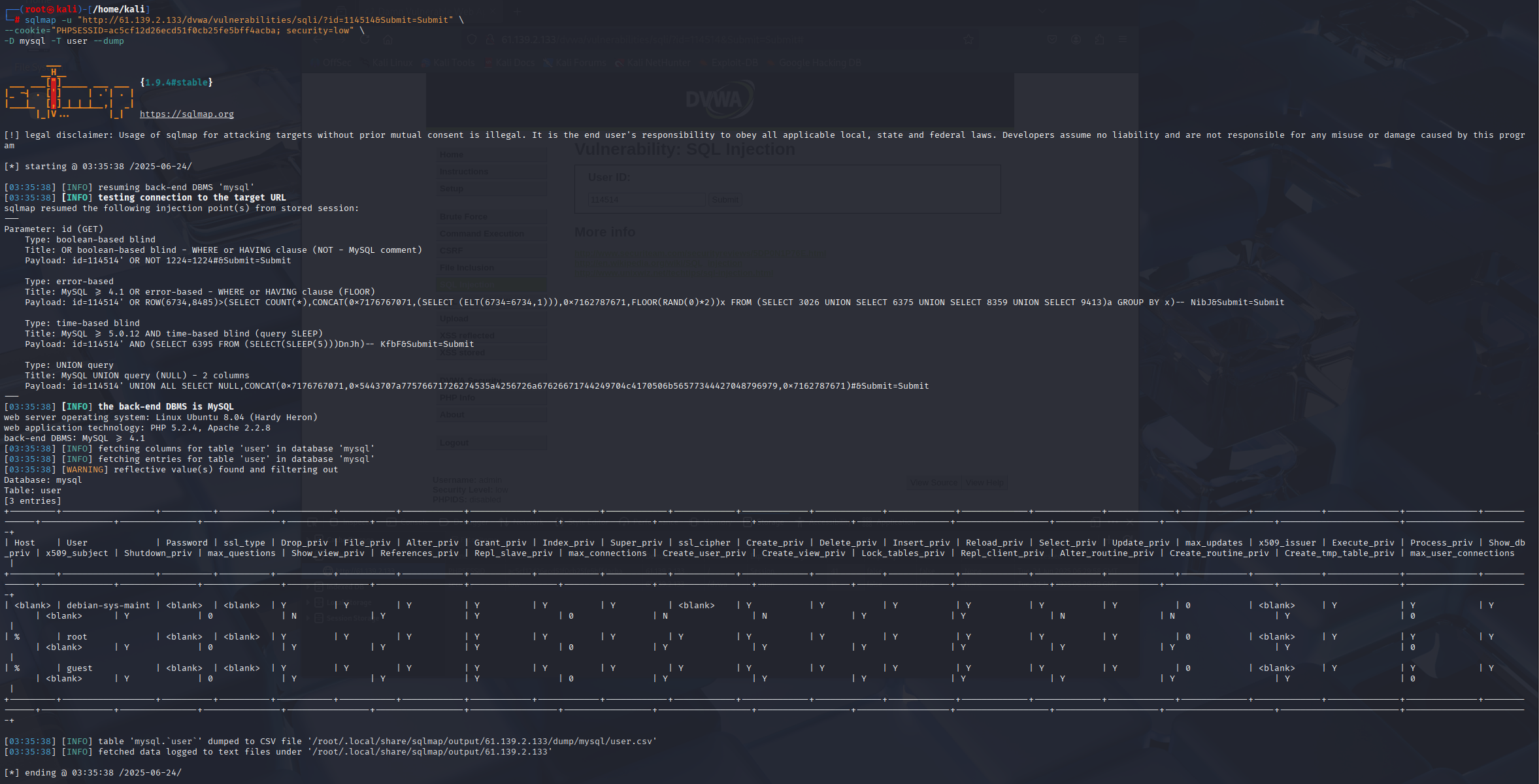The height and width of the screenshot is (784, 1539).
Task: Open the Exploit-DB bookmark
Action: pyautogui.click(x=729, y=63)
